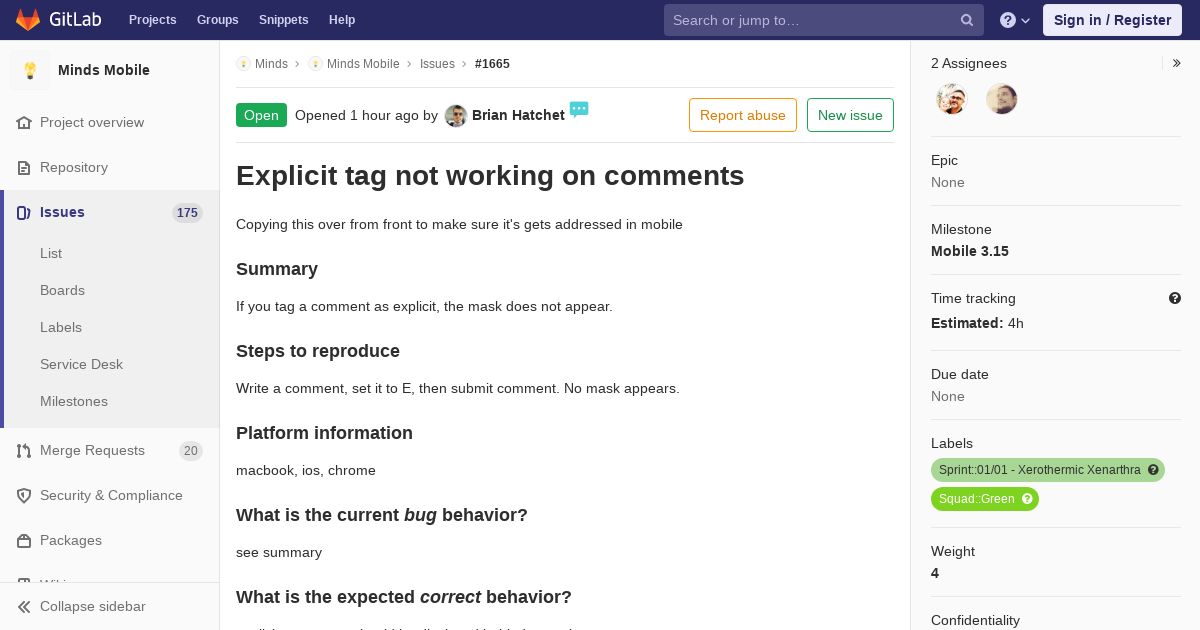Viewport: 1200px width, 630px height.
Task: Select Issues in the sidebar
Action: [110, 213]
